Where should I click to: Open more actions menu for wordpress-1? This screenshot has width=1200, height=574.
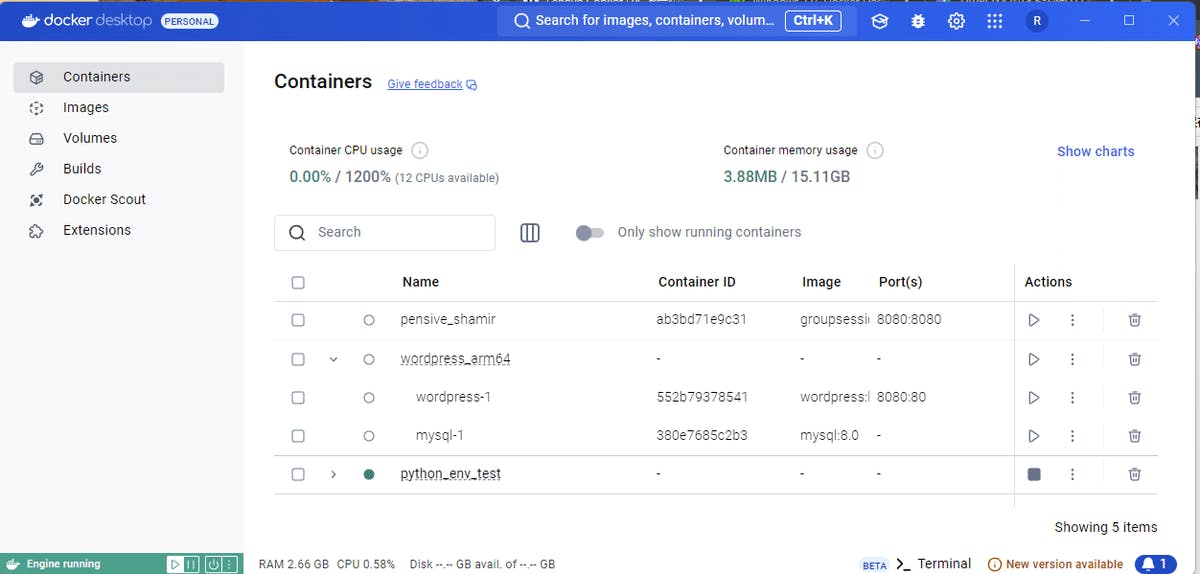1072,397
